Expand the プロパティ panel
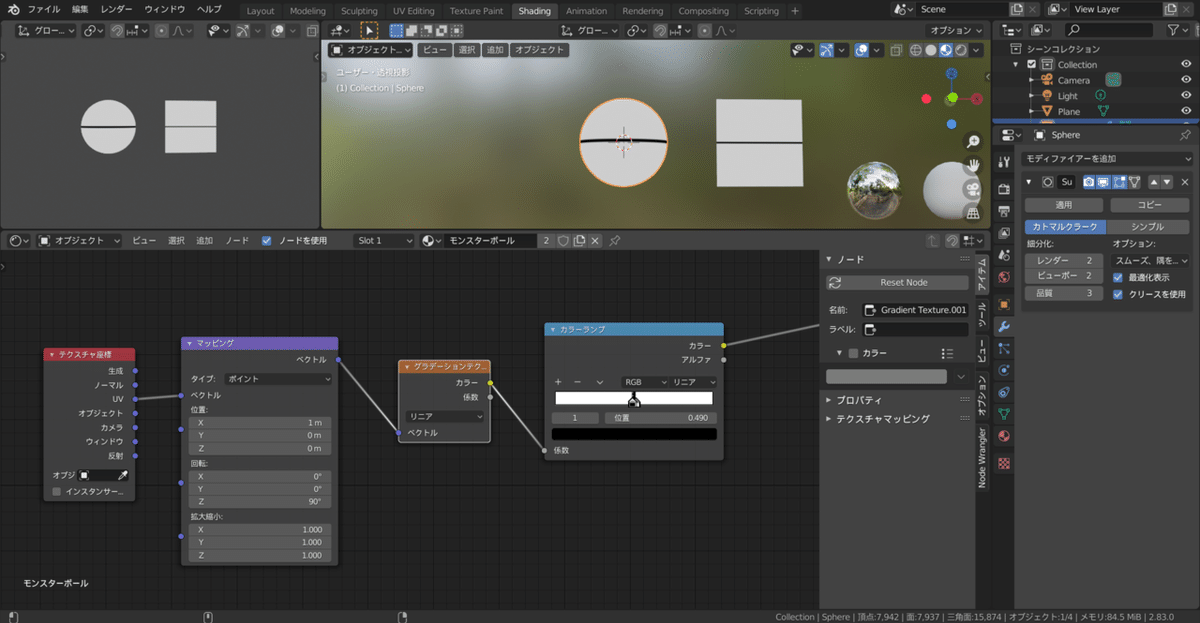The image size is (1200, 623). tap(859, 400)
